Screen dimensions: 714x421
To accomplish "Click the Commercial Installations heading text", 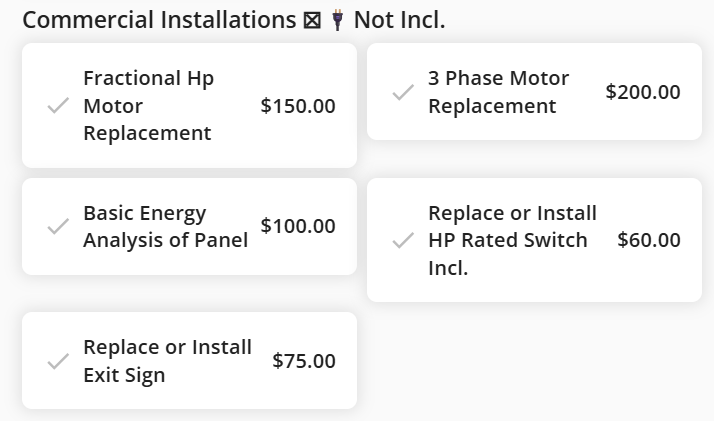I will 159,20.
